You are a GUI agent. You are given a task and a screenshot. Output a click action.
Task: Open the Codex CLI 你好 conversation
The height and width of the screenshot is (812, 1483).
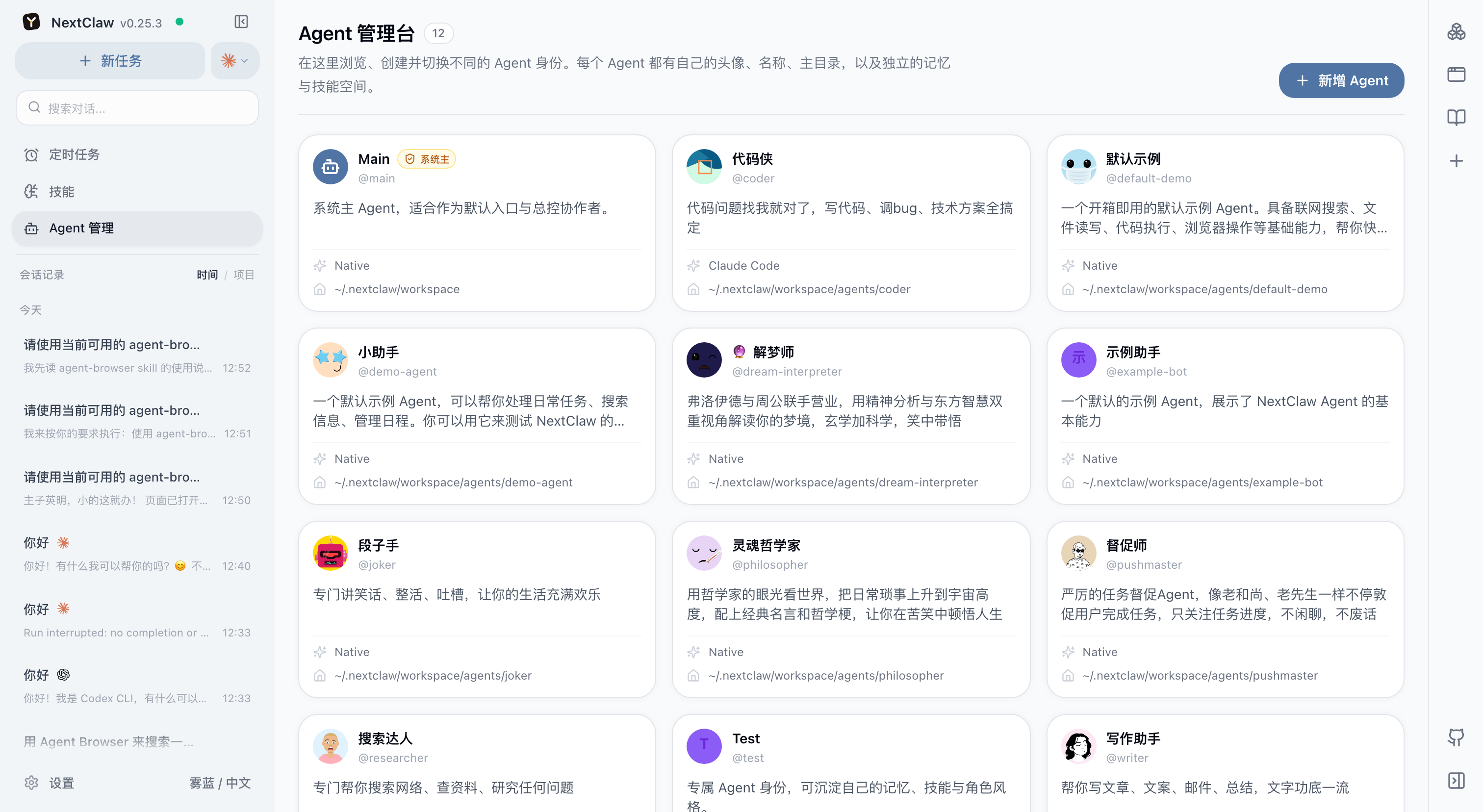pyautogui.click(x=137, y=686)
